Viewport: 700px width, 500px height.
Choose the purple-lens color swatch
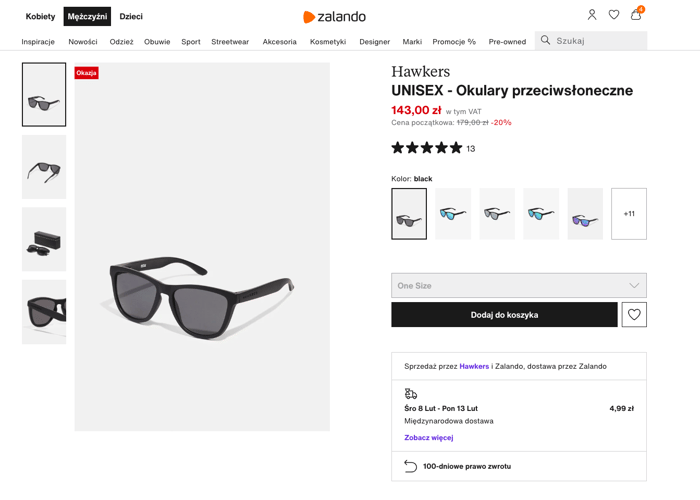coord(585,214)
